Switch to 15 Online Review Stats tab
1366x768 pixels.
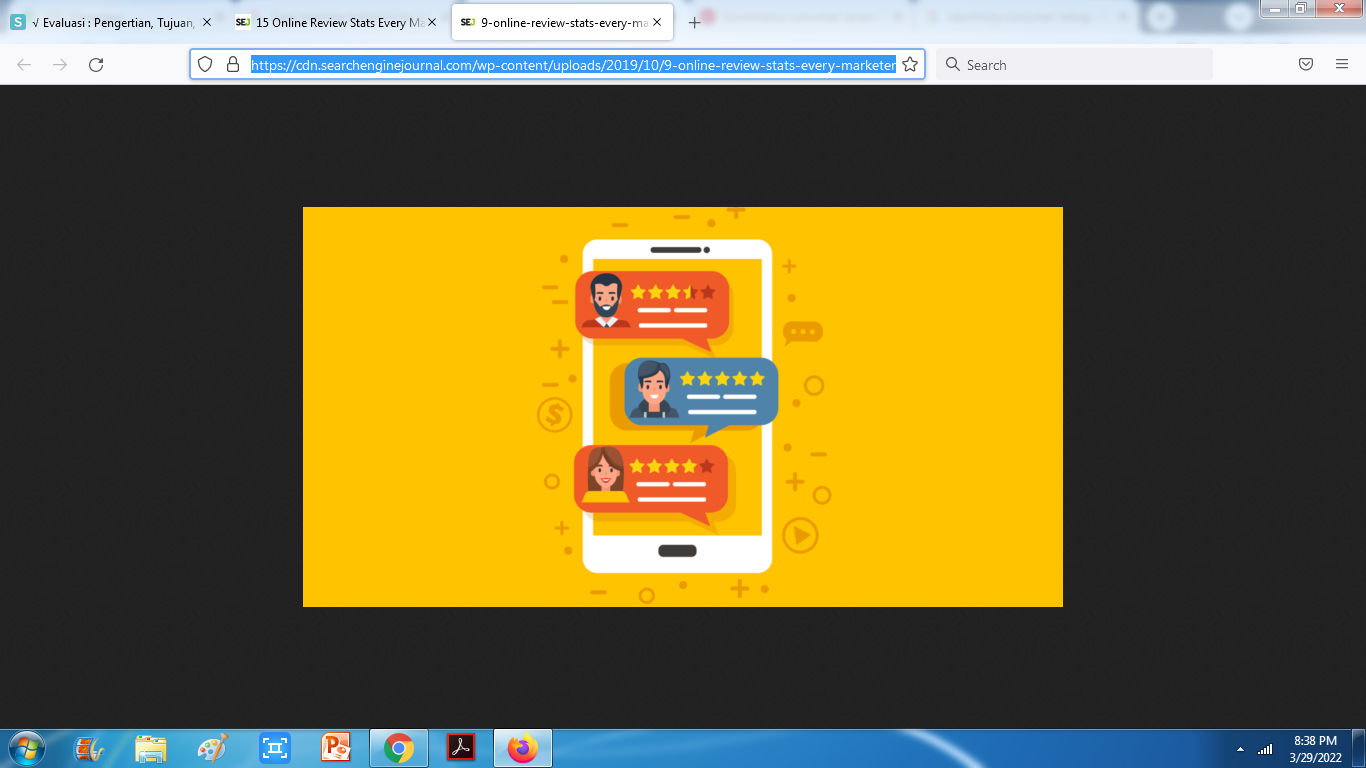[x=337, y=22]
